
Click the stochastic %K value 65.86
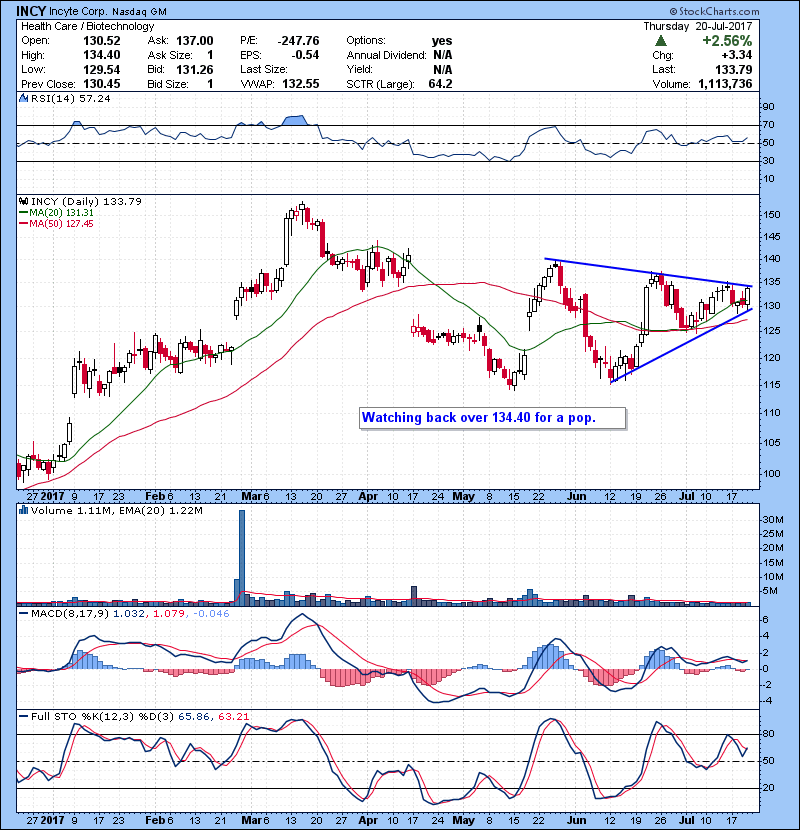(x=194, y=717)
